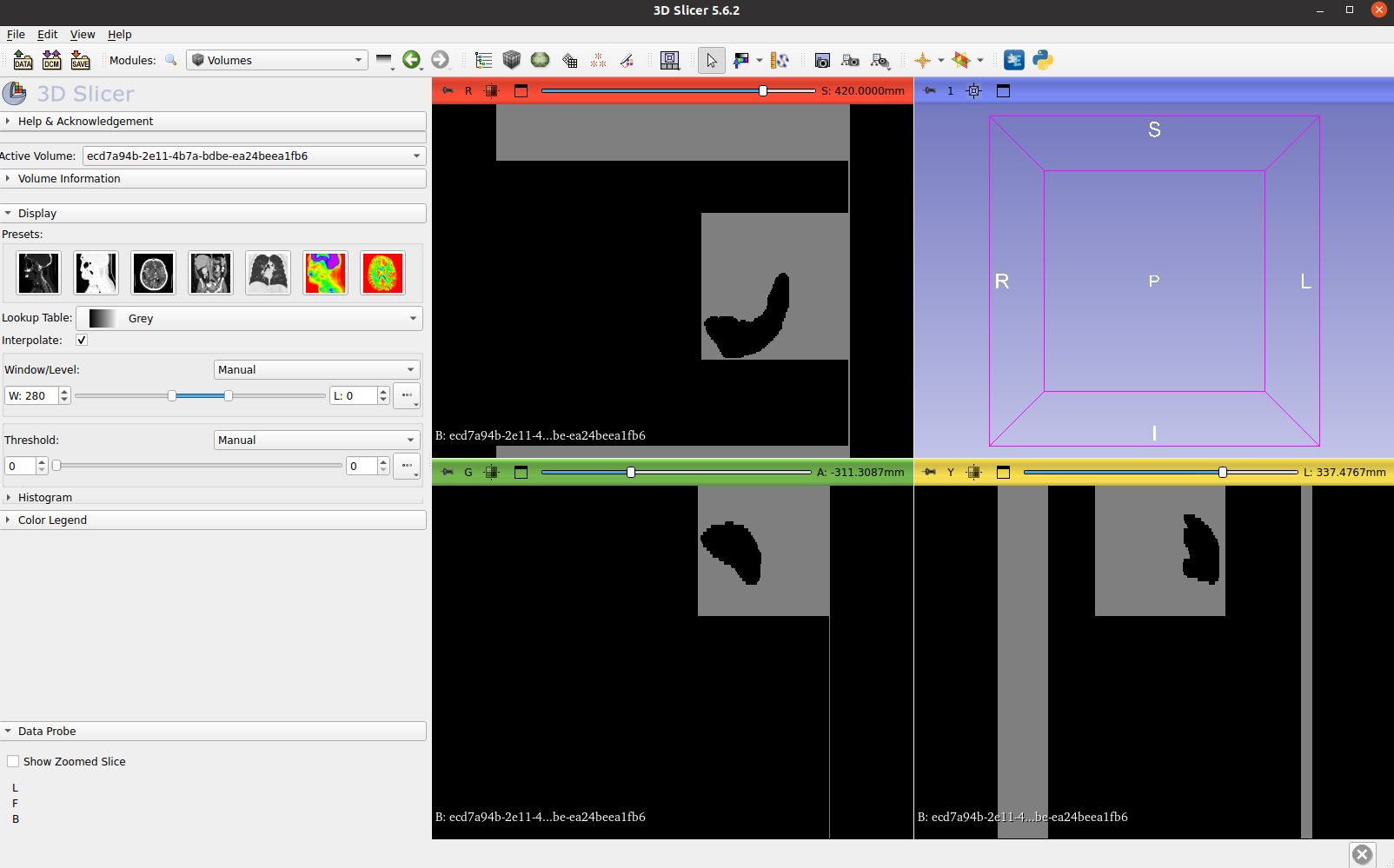Click the window/level adjust mode icon

(x=741, y=60)
